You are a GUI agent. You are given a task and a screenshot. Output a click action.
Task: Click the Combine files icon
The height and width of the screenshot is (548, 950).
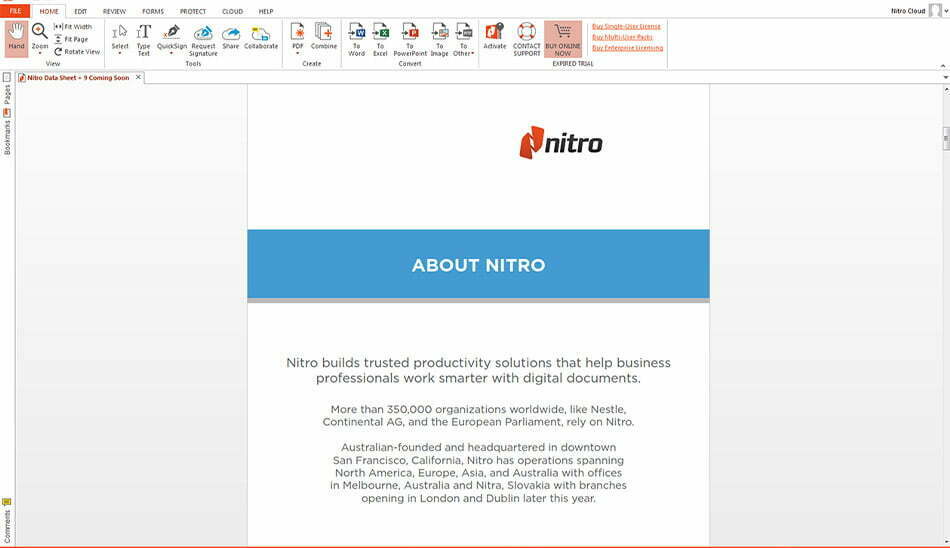click(323, 38)
